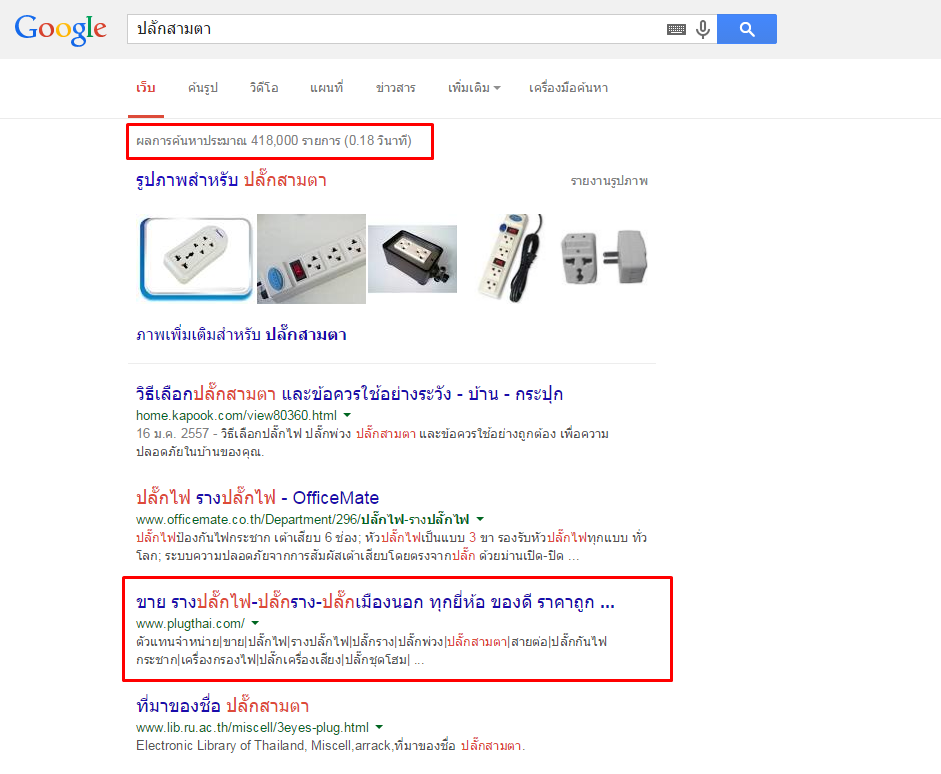Image resolution: width=941 pixels, height=774 pixels.
Task: Switch to the วิดีโอ tab
Action: coord(264,88)
